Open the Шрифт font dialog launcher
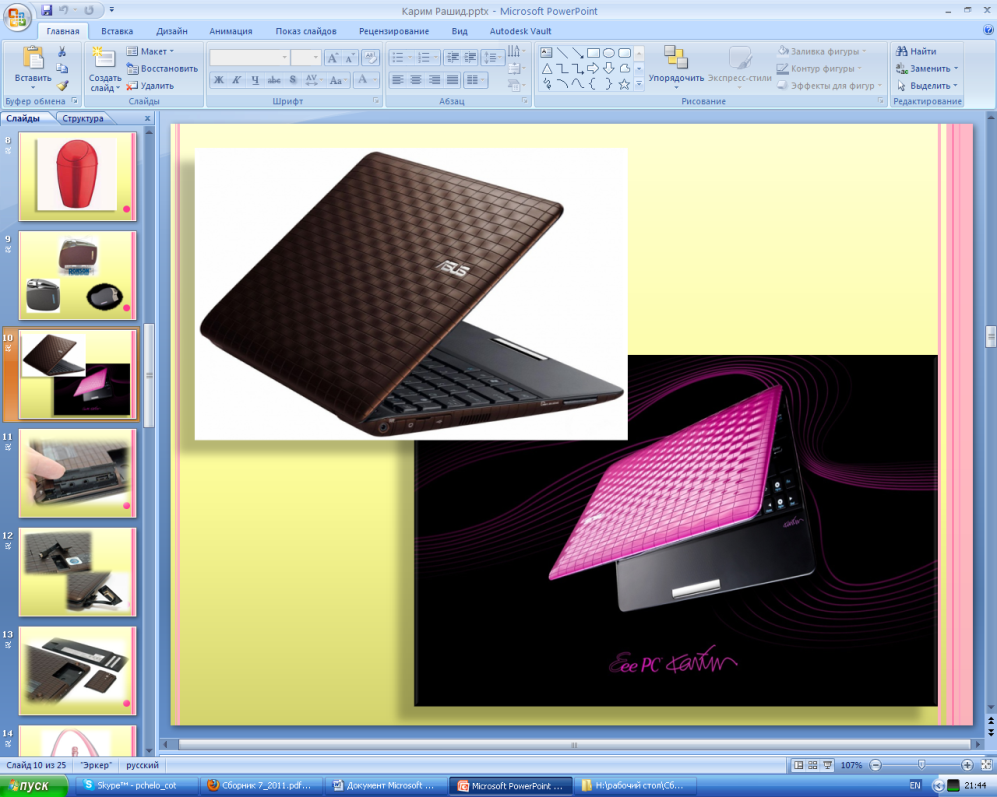Viewport: 997px width, 797px height. tap(376, 100)
